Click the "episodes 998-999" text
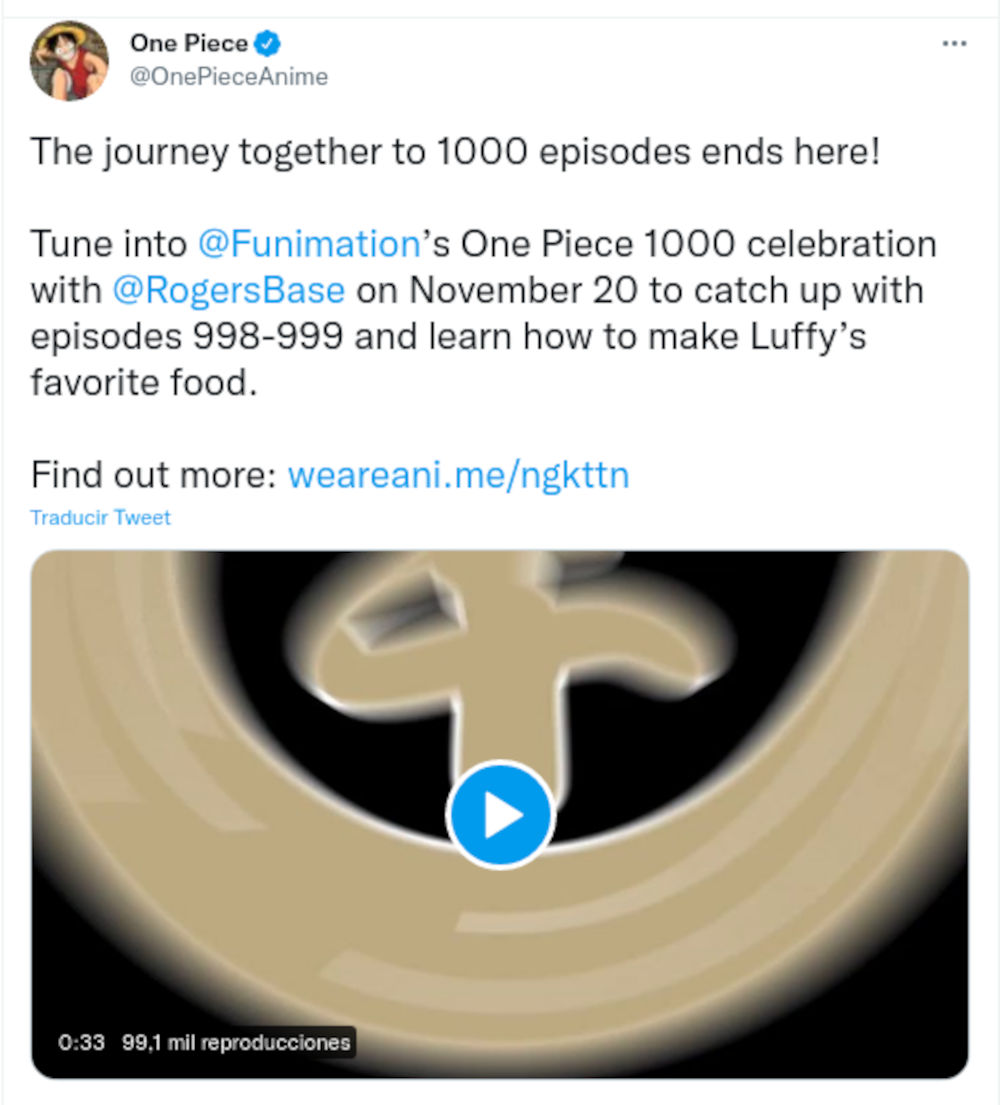1000x1105 pixels. (188, 336)
